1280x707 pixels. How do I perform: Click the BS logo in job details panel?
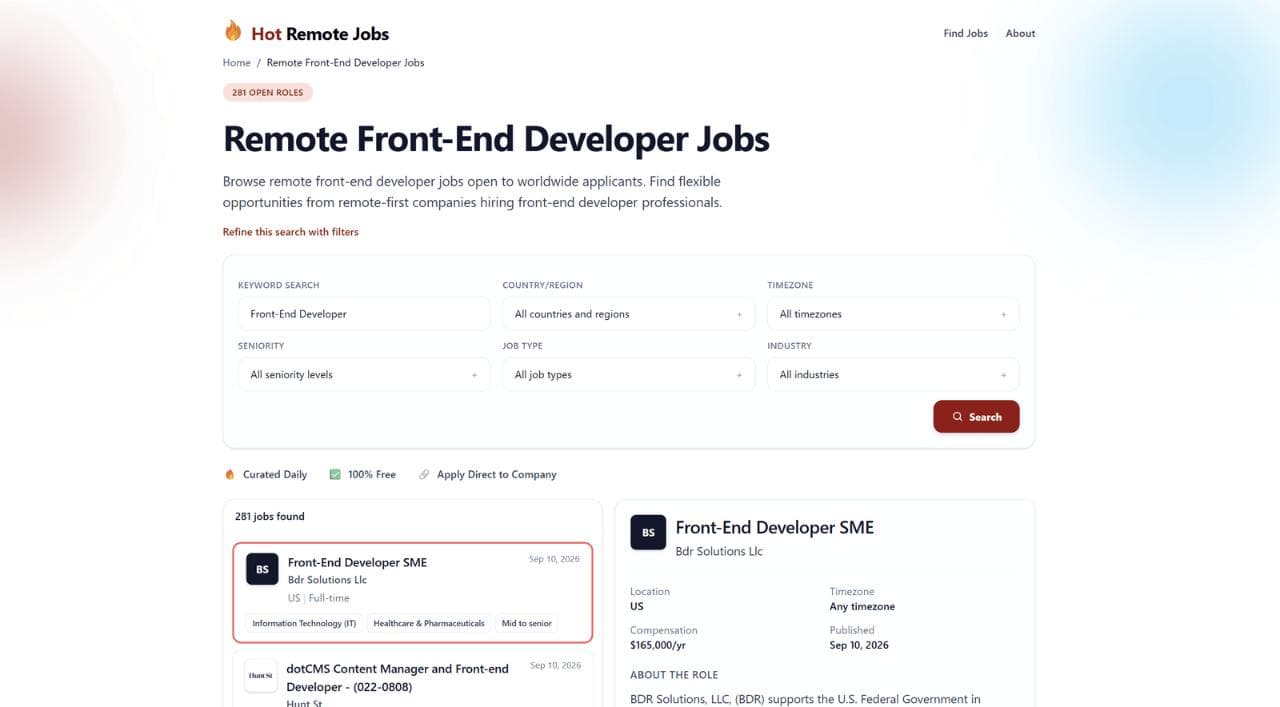[x=648, y=533]
